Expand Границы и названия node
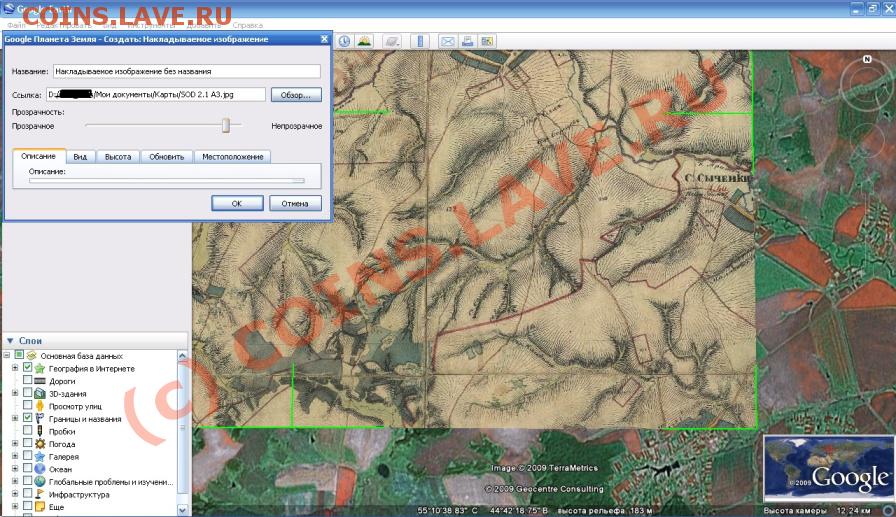This screenshot has height=517, width=896. pos(15,419)
